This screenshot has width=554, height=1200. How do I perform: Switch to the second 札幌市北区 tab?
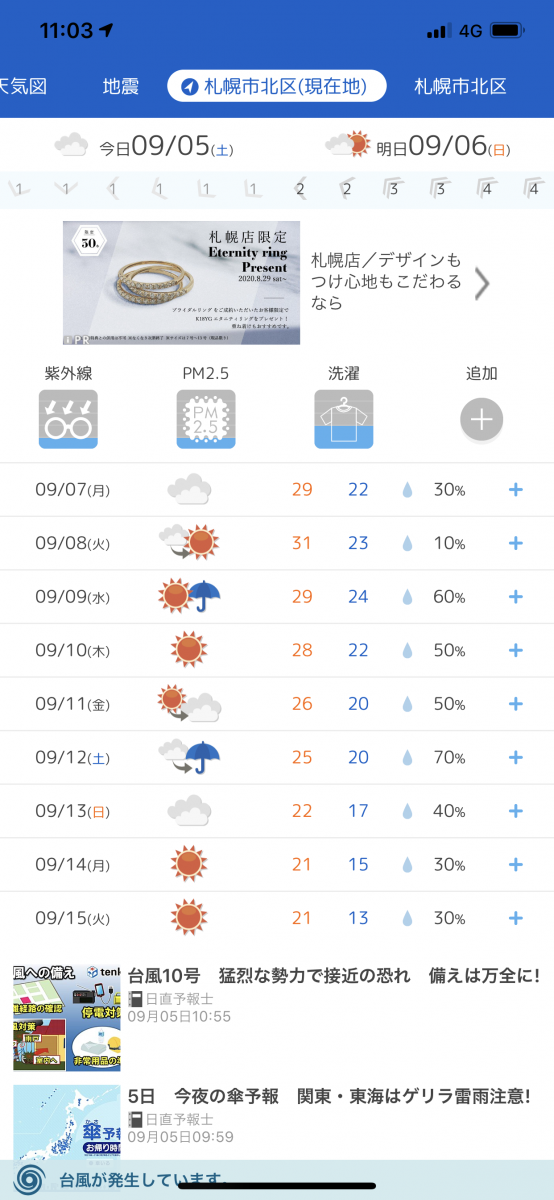(x=461, y=86)
